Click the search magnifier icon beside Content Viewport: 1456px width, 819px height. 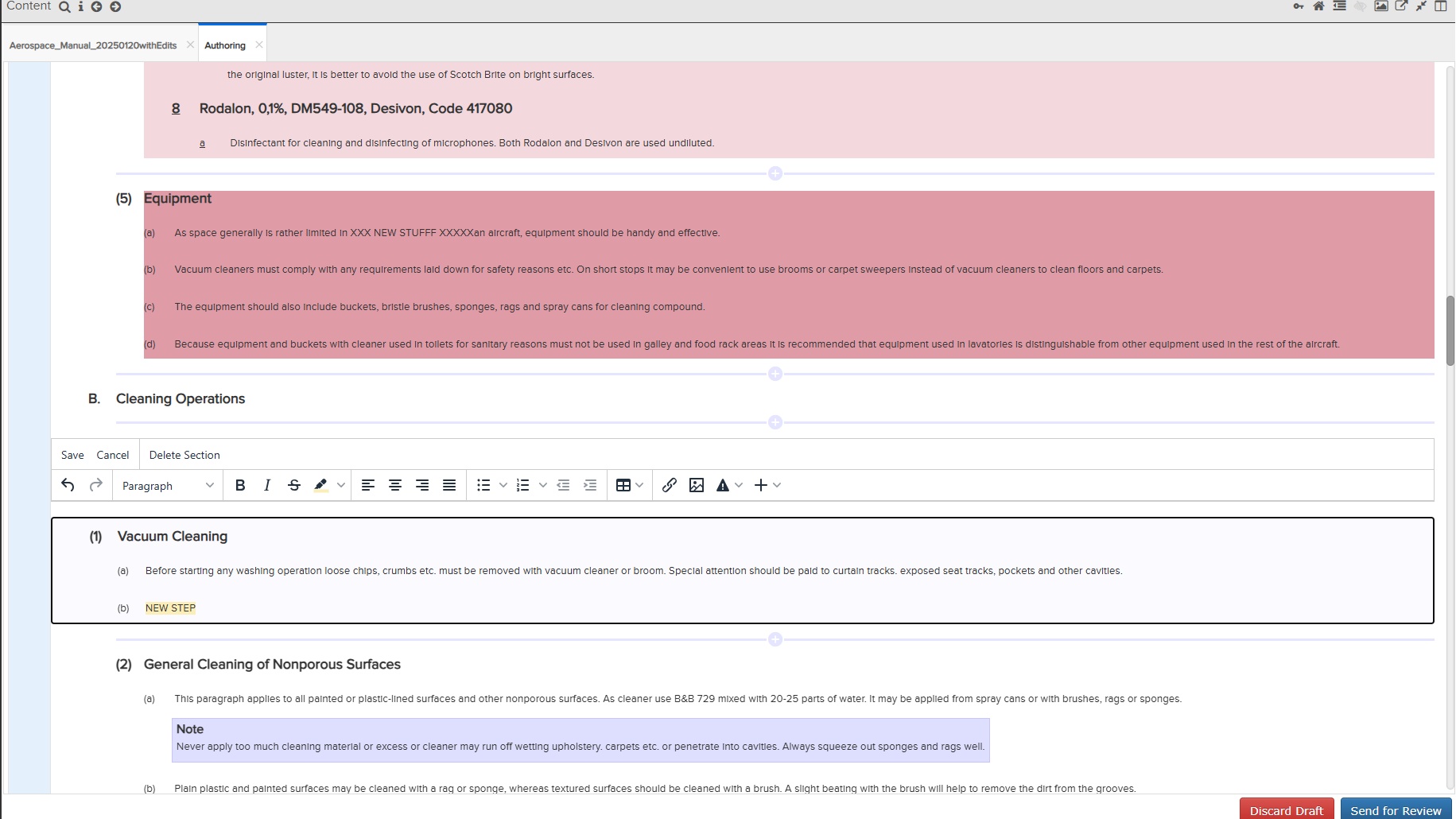(x=64, y=6)
